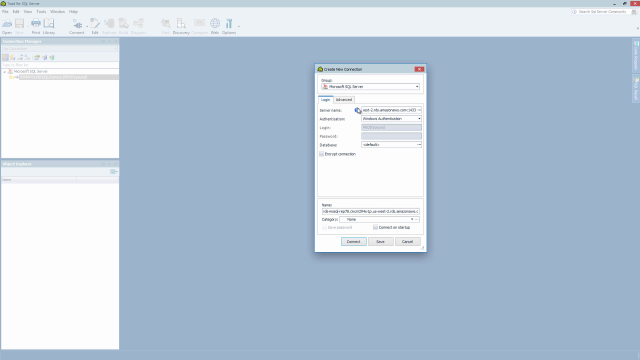Switch to the Login tab
This screenshot has height=360, width=640.
[325, 100]
